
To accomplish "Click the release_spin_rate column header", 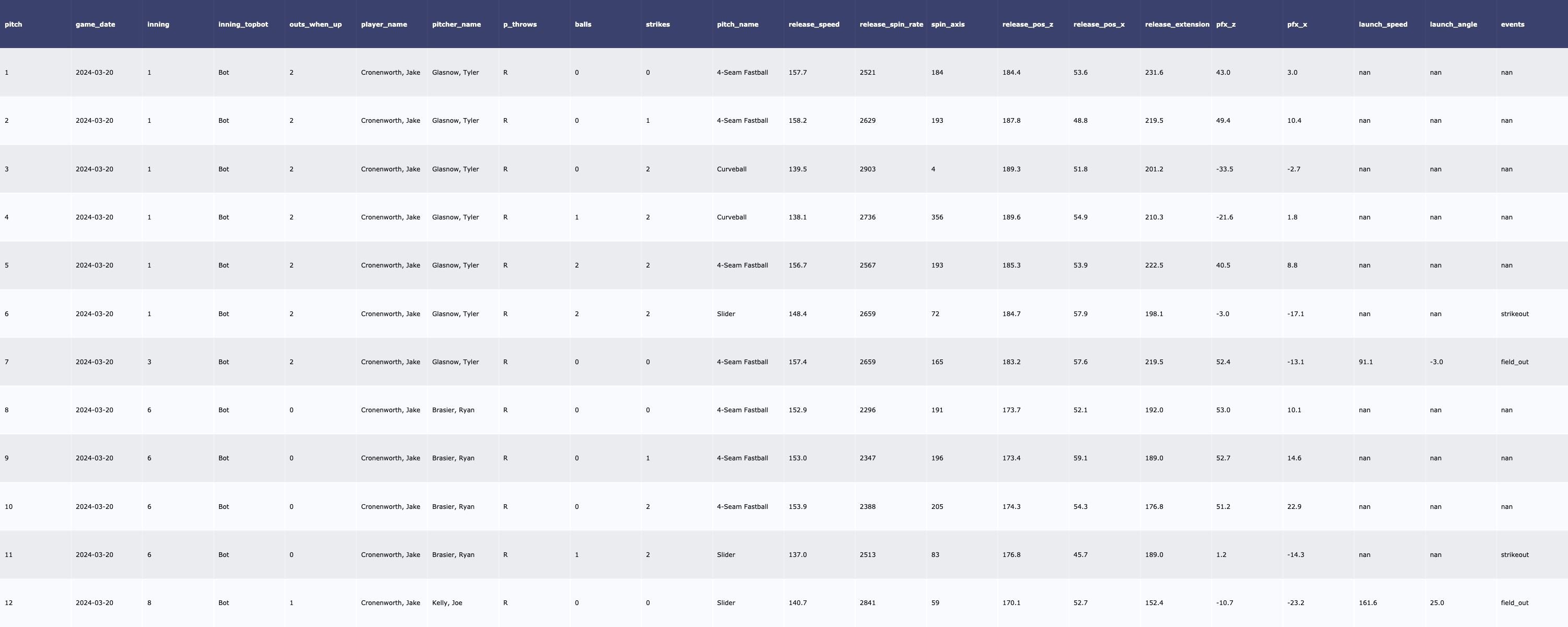I will tap(891, 25).
